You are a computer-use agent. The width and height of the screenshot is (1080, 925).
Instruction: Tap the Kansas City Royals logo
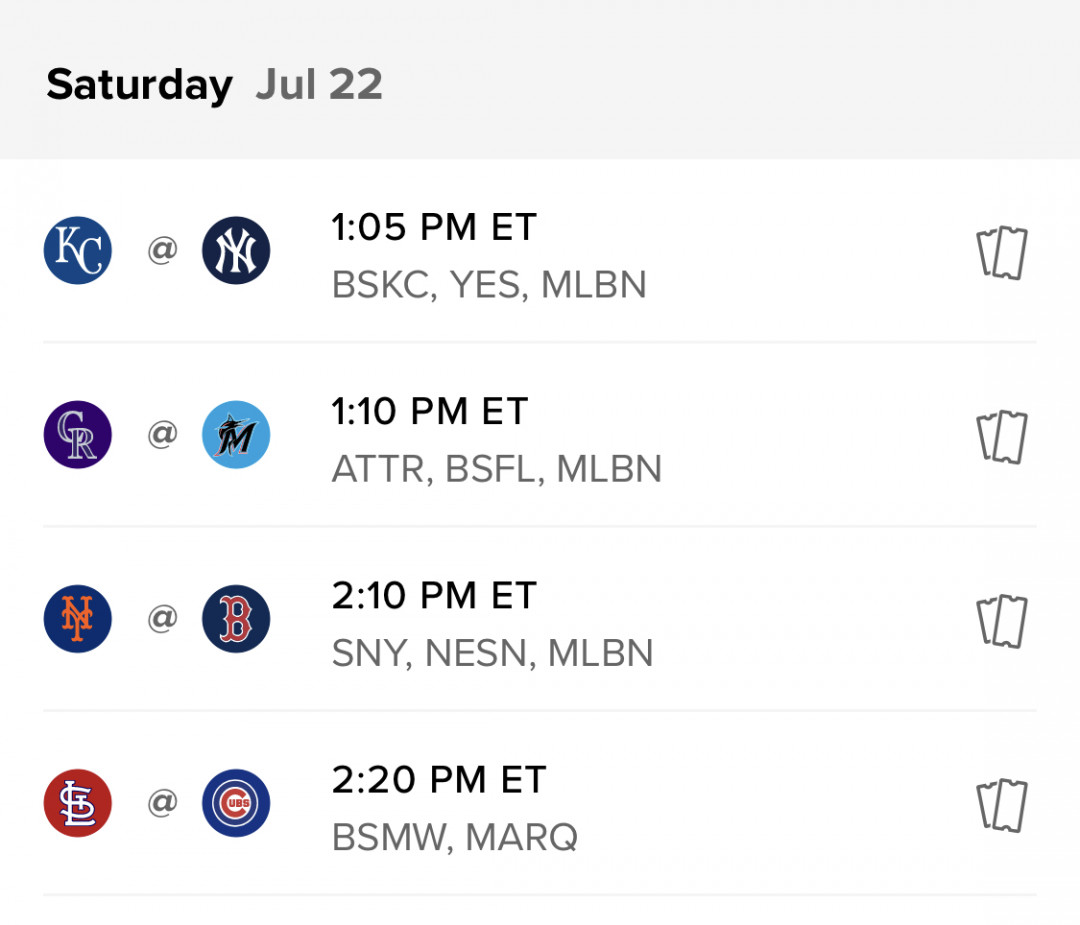point(77,250)
